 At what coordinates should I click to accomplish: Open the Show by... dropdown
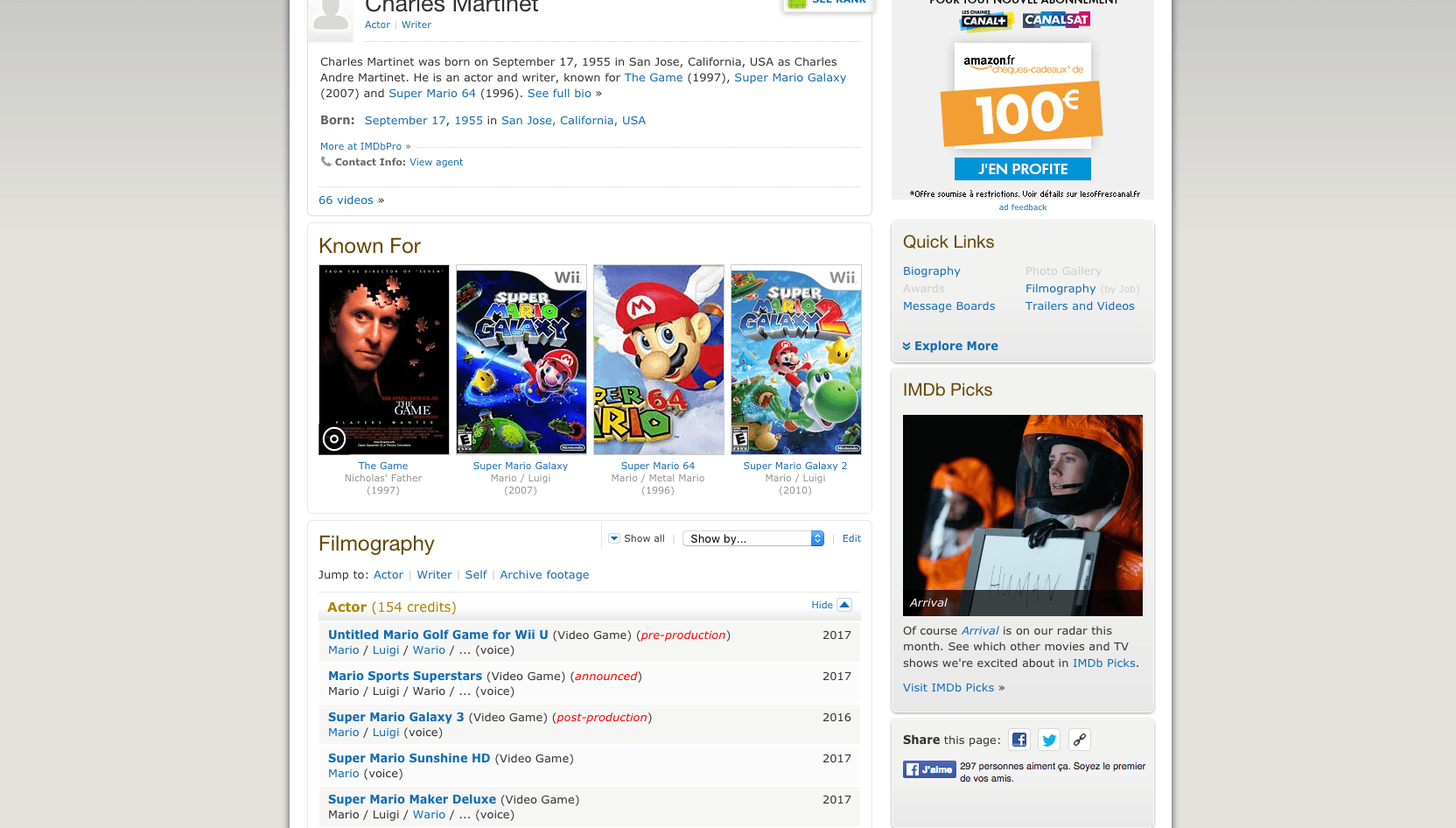753,538
